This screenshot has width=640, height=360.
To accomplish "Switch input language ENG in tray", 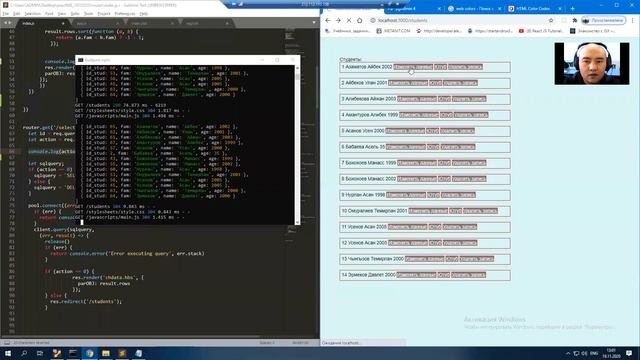I will (x=594, y=353).
